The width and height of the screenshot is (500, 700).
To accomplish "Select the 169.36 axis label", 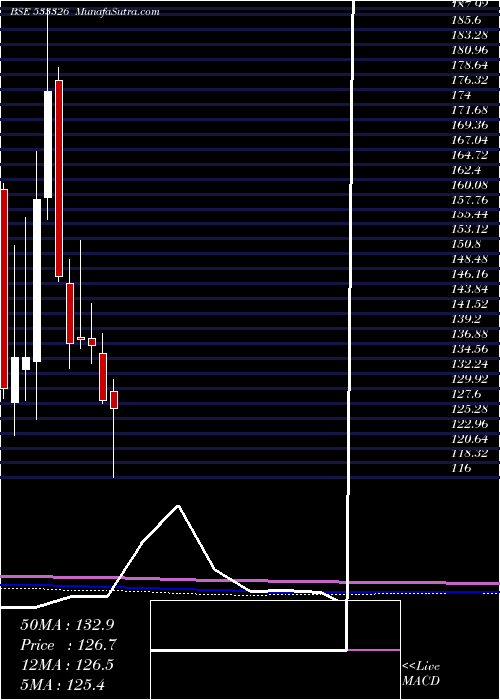I will pyautogui.click(x=470, y=125).
